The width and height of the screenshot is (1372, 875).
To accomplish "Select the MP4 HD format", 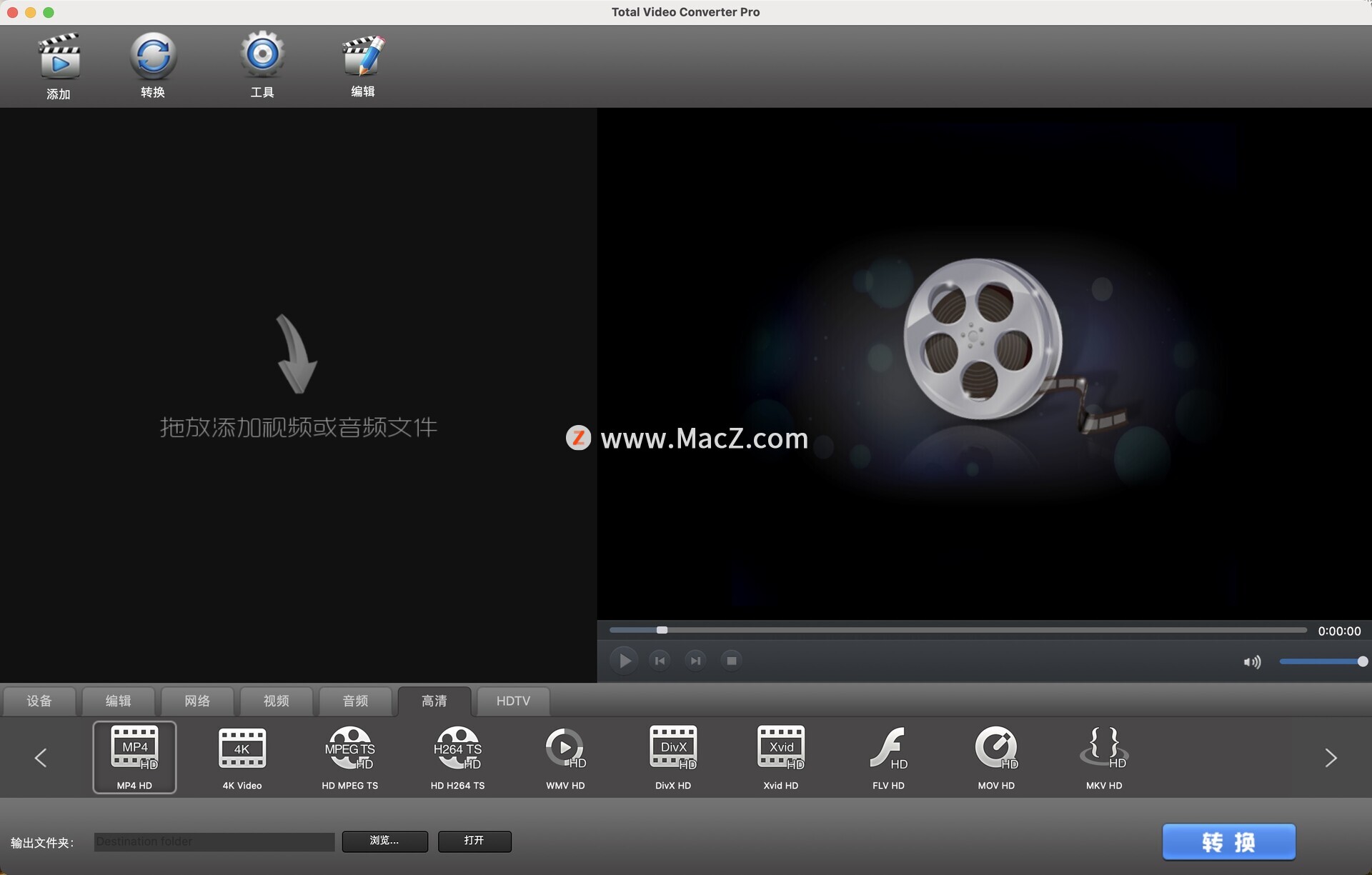I will click(134, 757).
